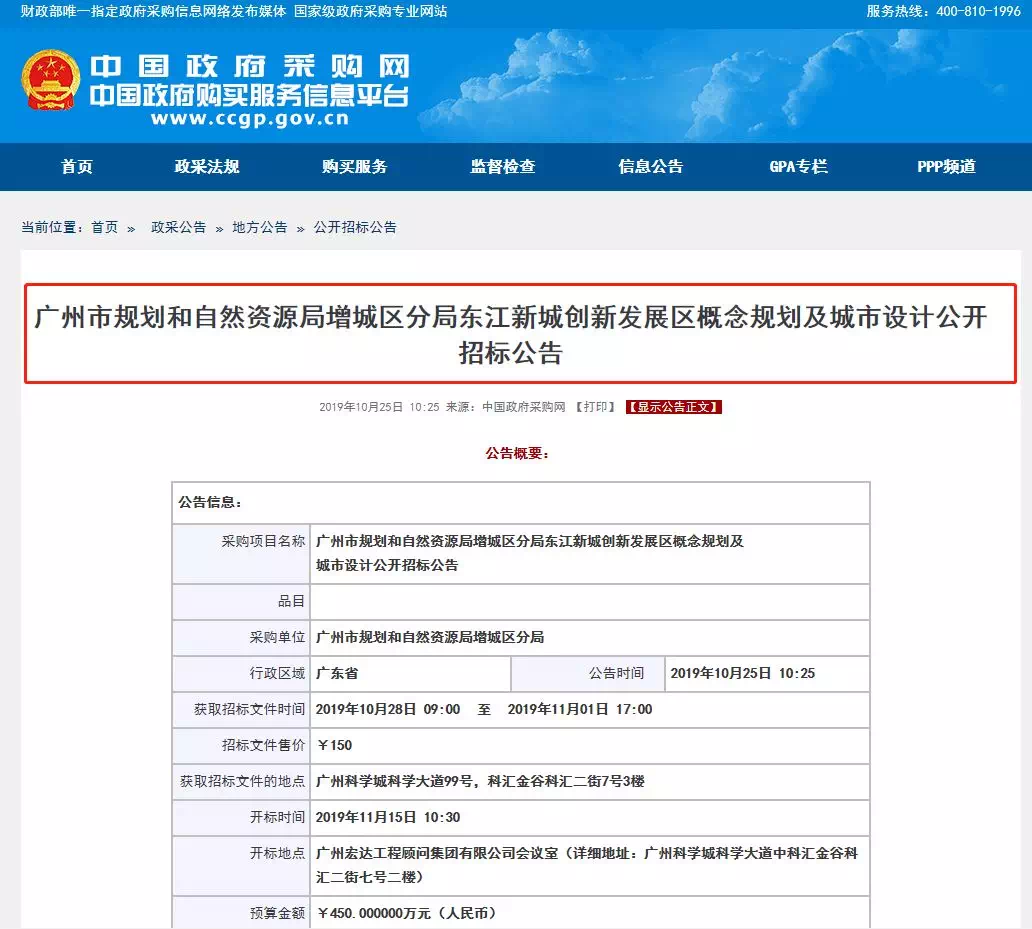The height and width of the screenshot is (929, 1032).
Task: Click the 400-810-1996 service hotline number
Action: pos(971,11)
